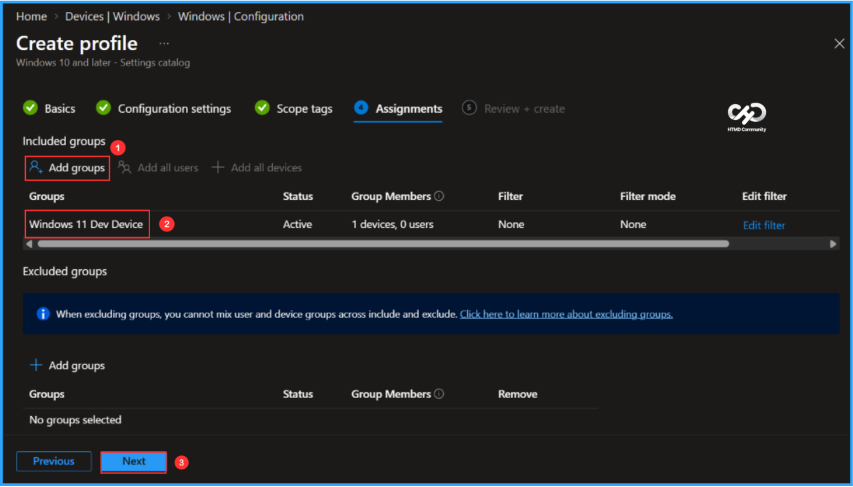This screenshot has height=487, width=853.
Task: Click the info icon beside excluded Group Members
Action: (x=439, y=394)
